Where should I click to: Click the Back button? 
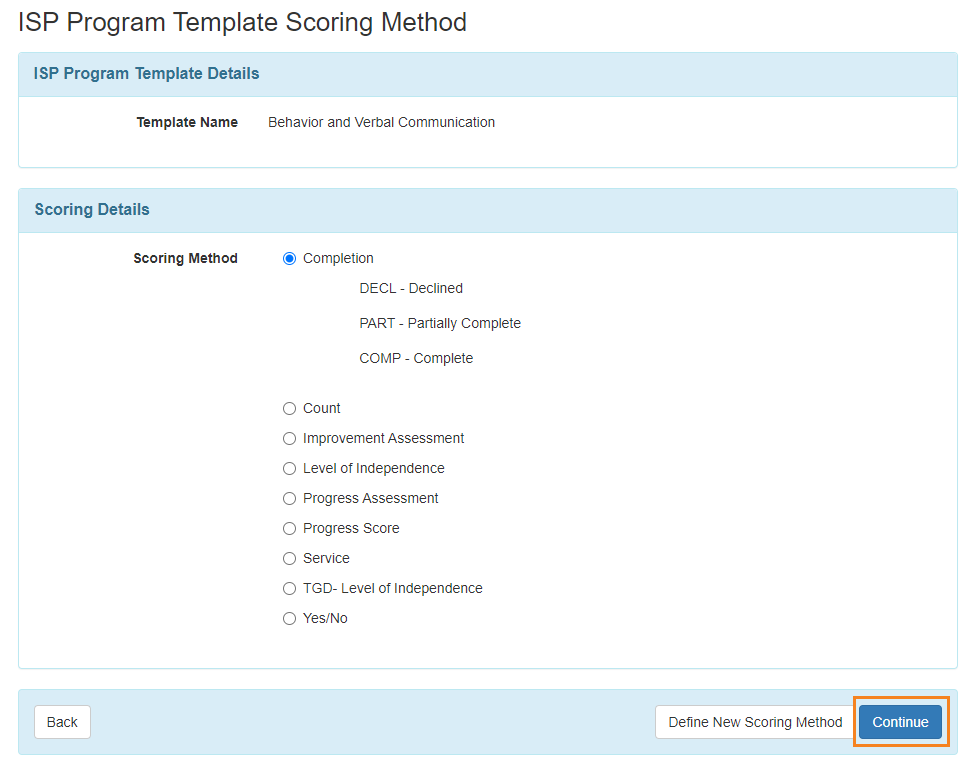pos(62,722)
